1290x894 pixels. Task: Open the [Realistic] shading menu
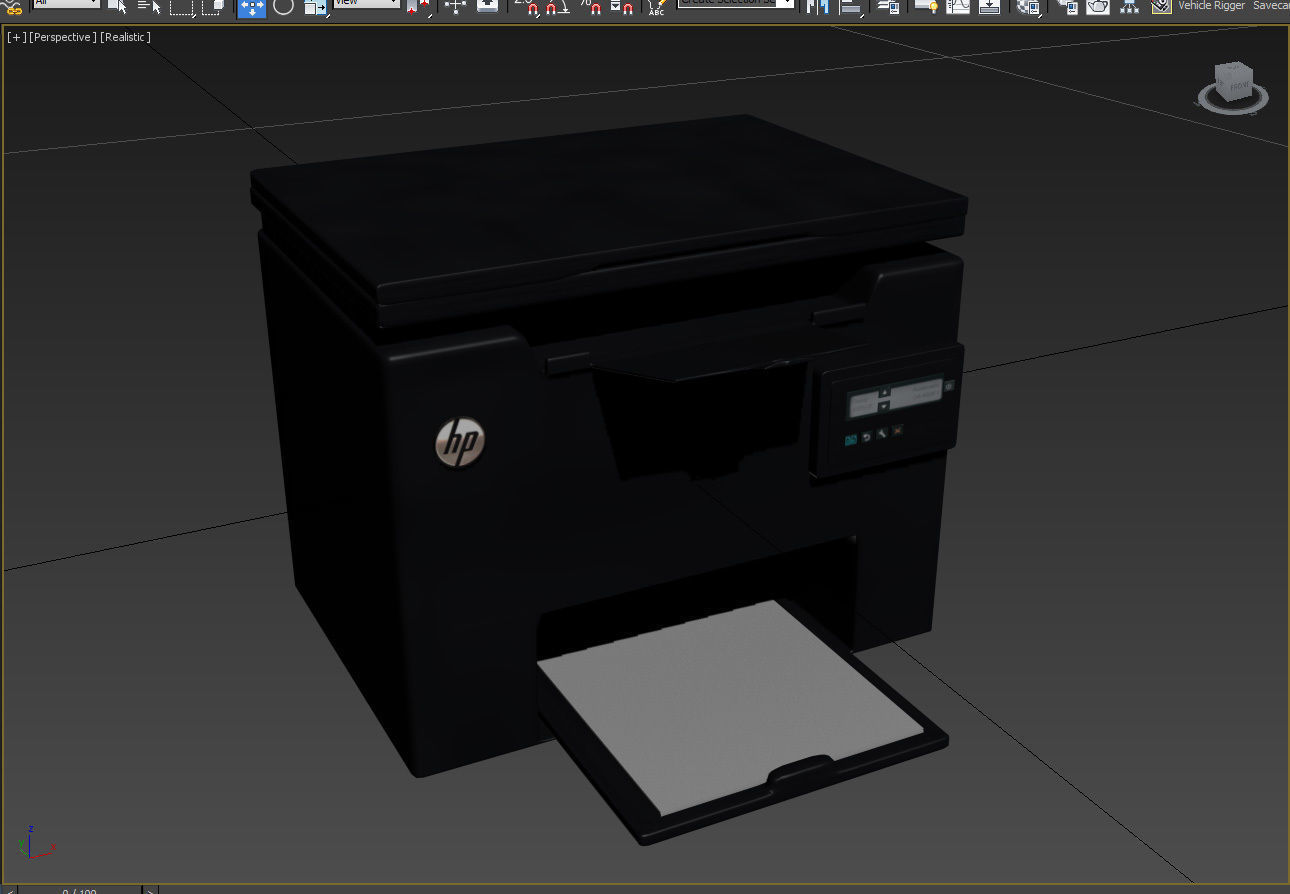[125, 37]
